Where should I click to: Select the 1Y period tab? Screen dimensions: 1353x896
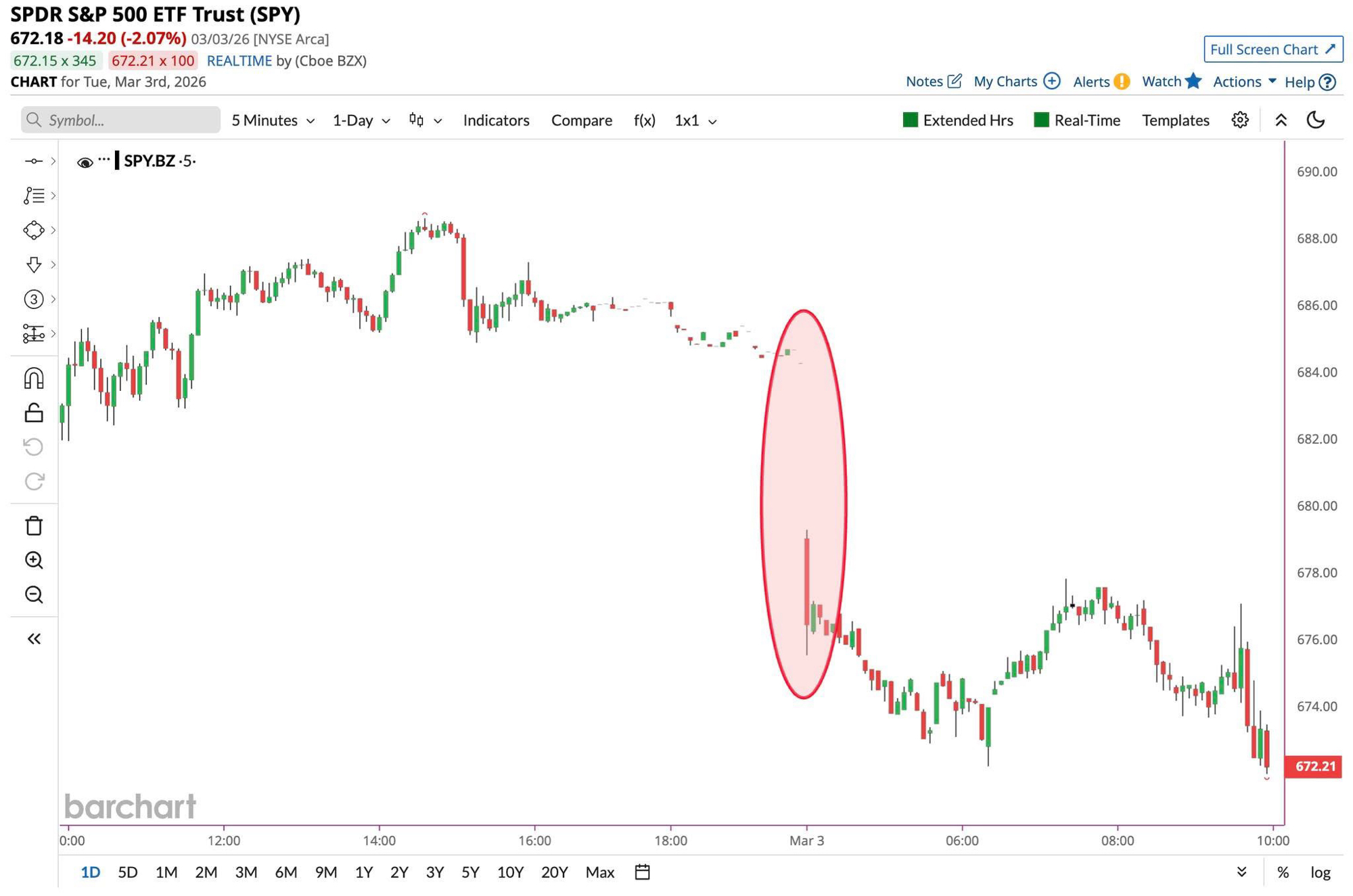coord(363,872)
